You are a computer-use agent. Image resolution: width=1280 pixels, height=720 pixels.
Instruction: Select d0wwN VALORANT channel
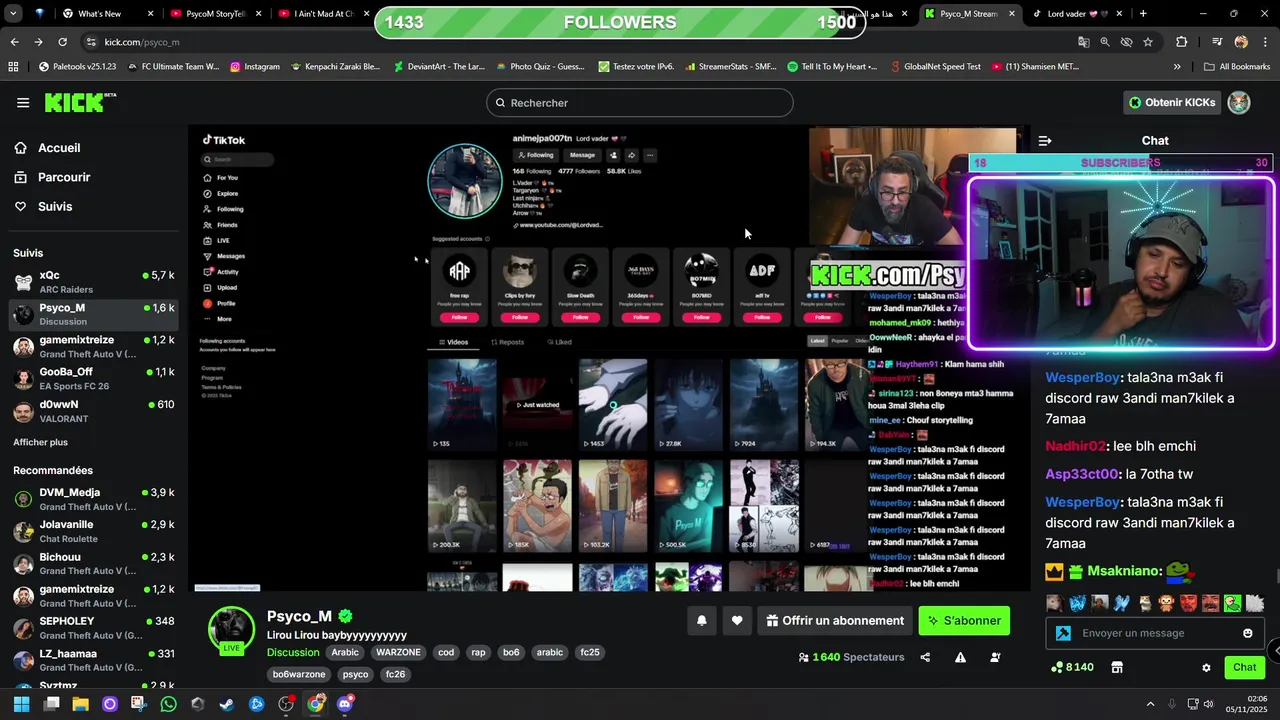pos(93,411)
